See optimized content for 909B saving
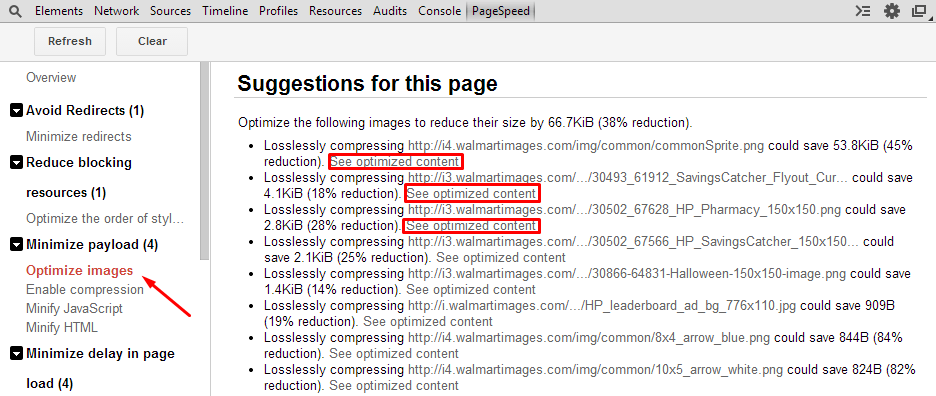Screen dimensions: 936x396 click(x=428, y=322)
